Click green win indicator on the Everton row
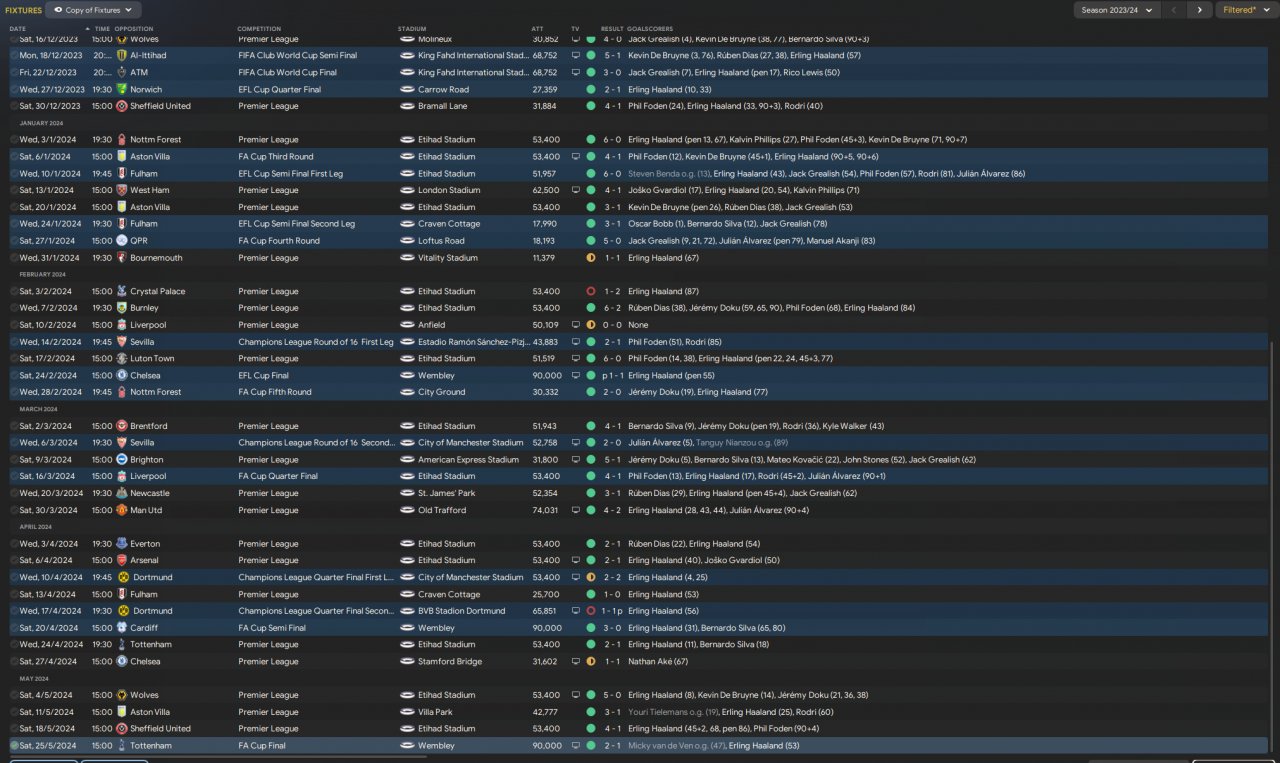This screenshot has height=763, width=1280. 591,544
